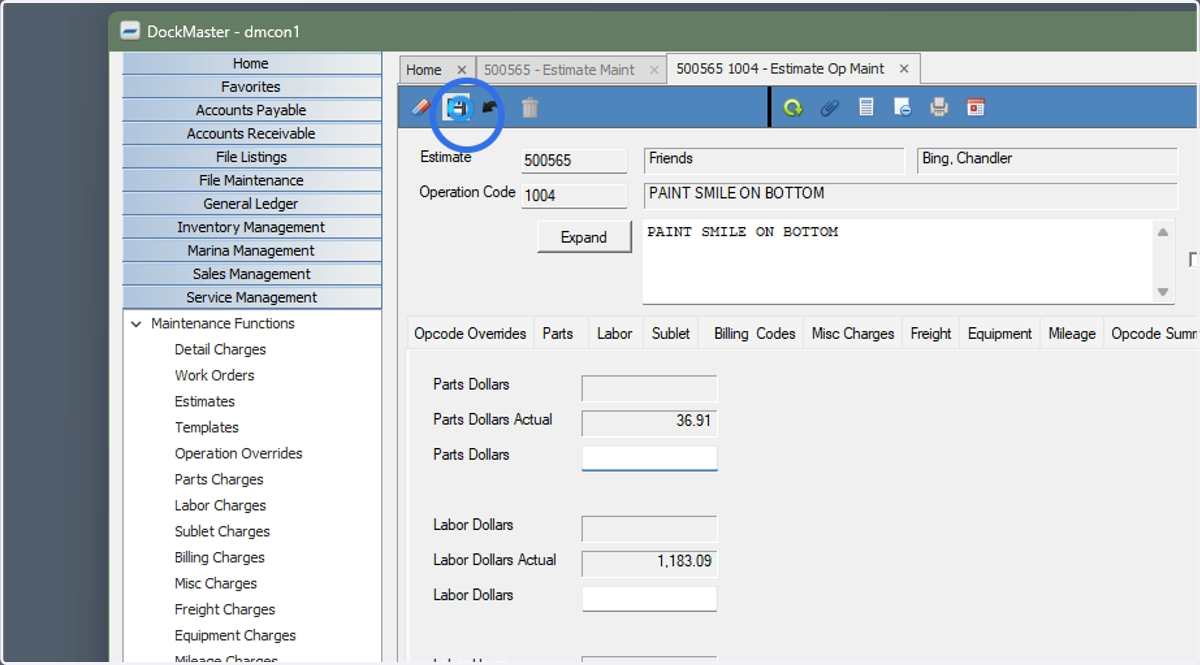
Task: Open the Misc Charges tab
Action: pos(853,334)
